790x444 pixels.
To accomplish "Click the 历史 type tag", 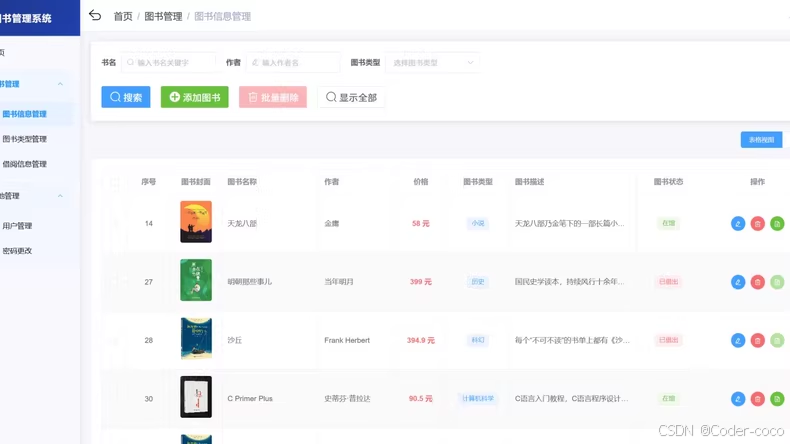I will point(478,282).
